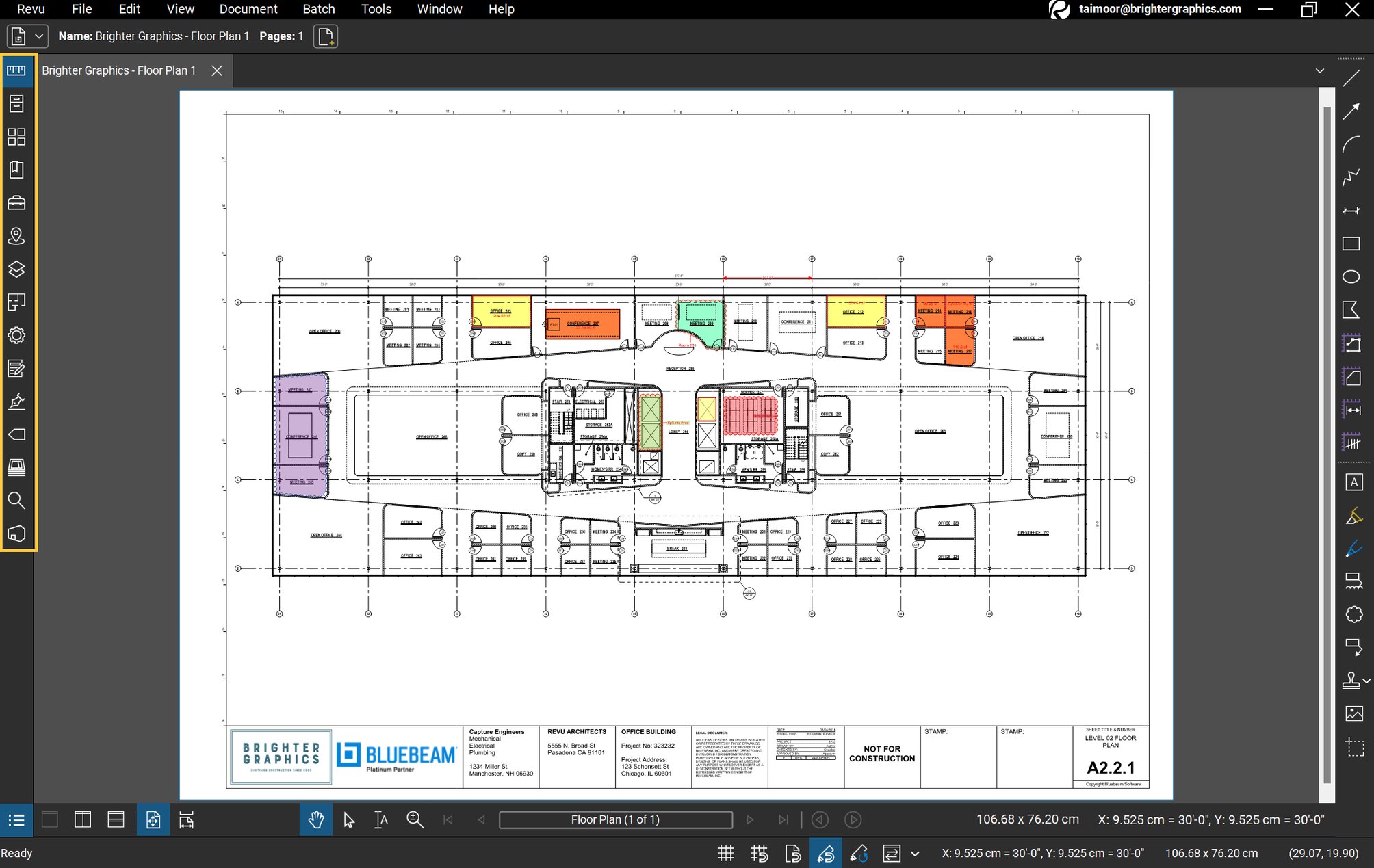Activate the Pan hand tool
The height and width of the screenshot is (868, 1374).
(x=315, y=819)
